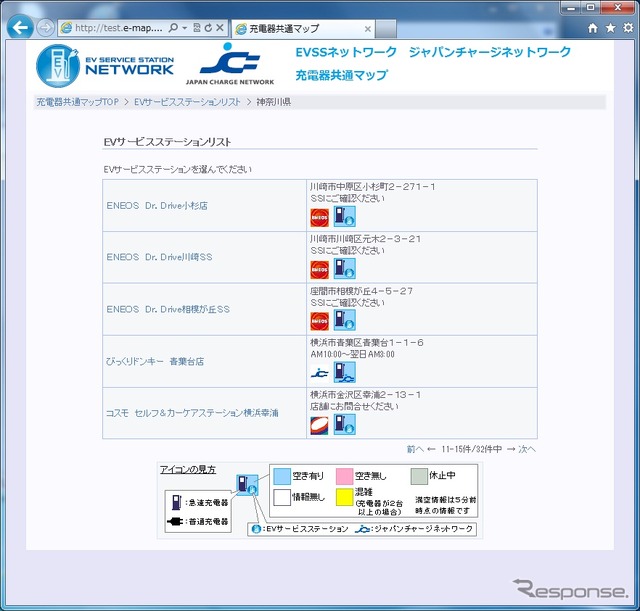Viewport: 640px width, 611px height.
Task: Select the 充電器共通マップ browser tab
Action: coord(302,29)
